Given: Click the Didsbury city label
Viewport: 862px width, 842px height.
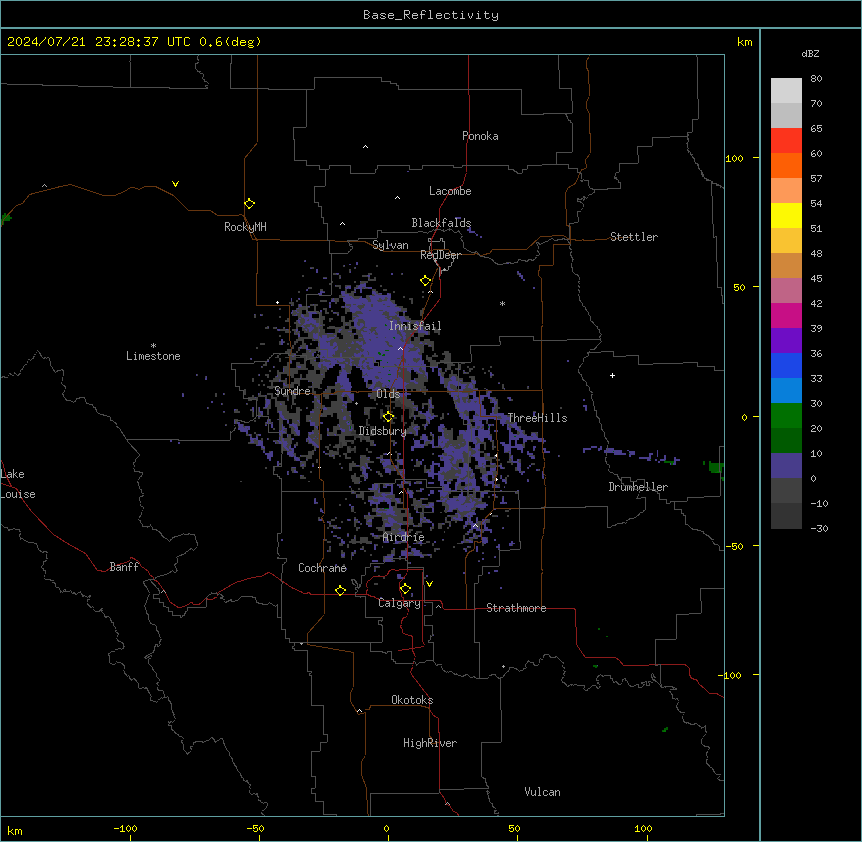Looking at the screenshot, I should pos(383,431).
